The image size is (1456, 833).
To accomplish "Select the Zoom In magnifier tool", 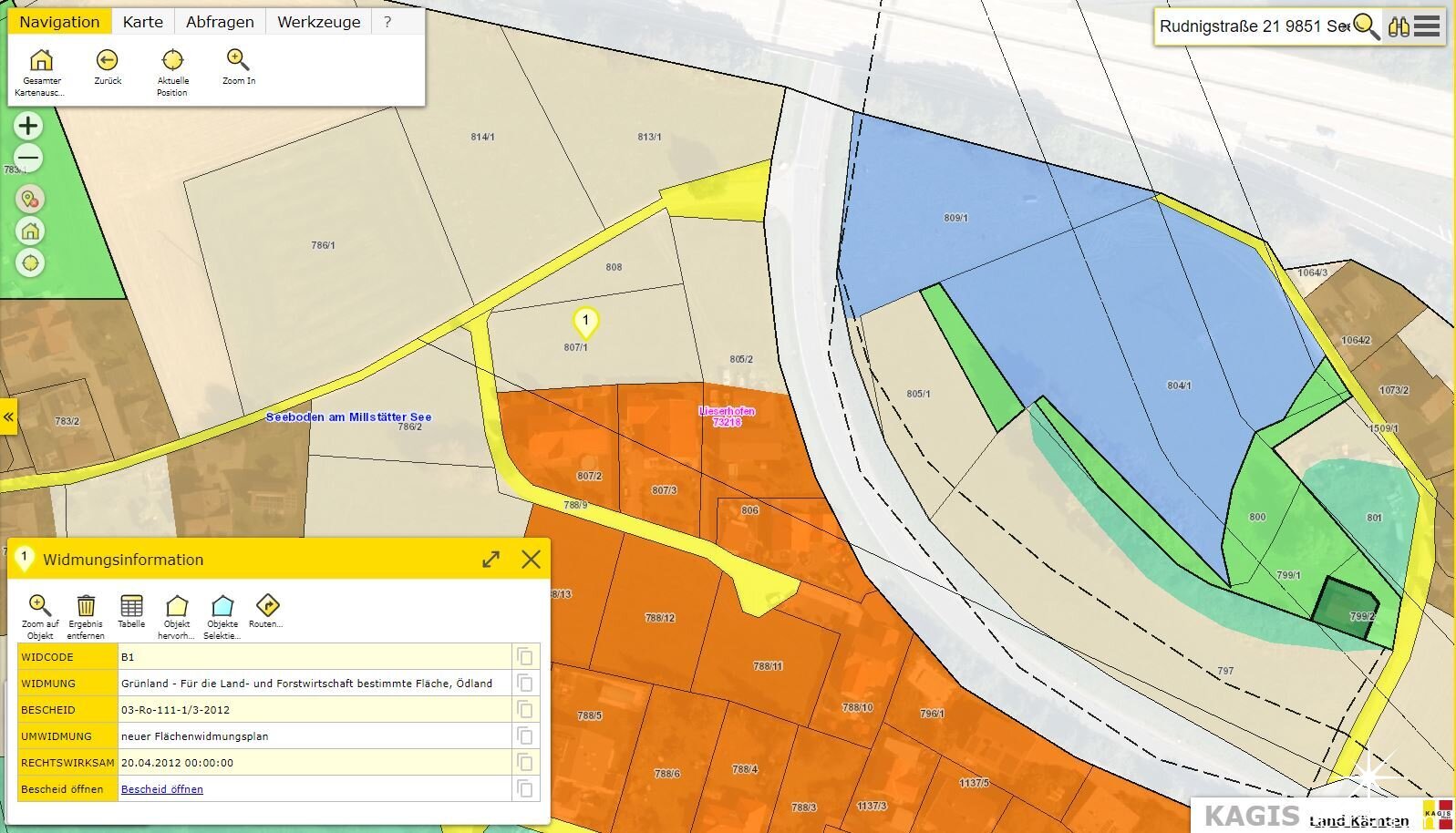I will coord(238,61).
